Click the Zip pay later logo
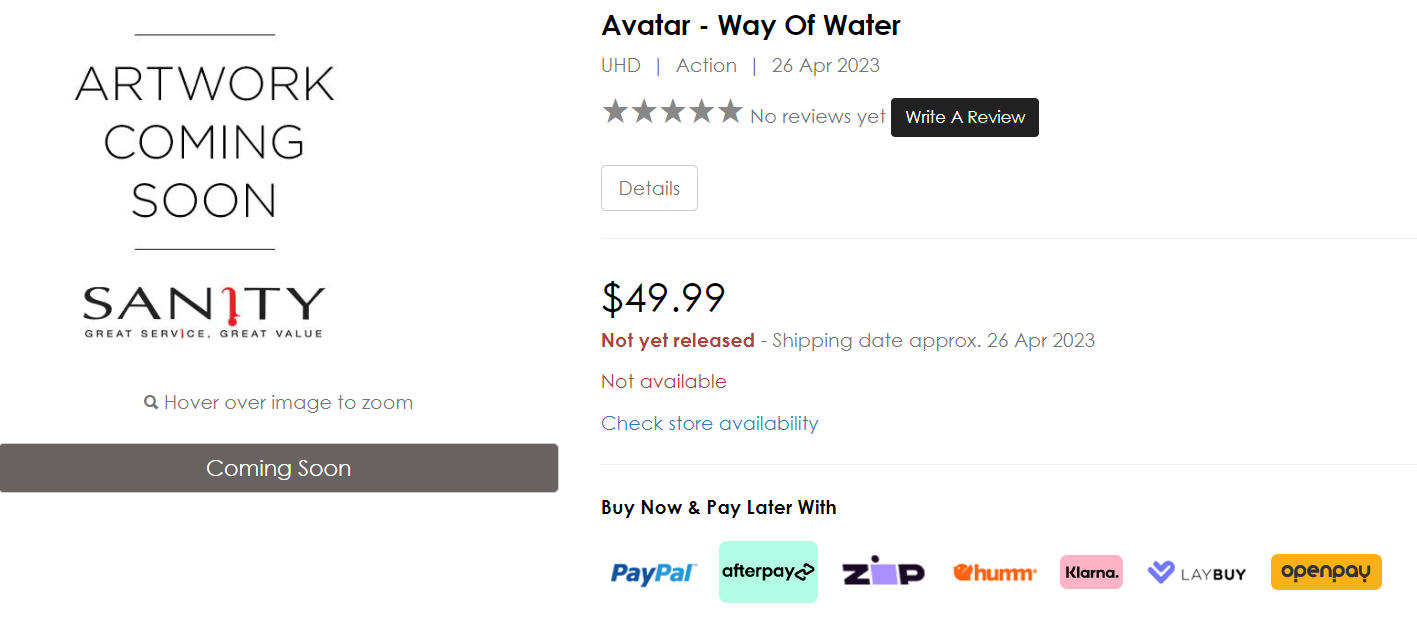 [883, 571]
